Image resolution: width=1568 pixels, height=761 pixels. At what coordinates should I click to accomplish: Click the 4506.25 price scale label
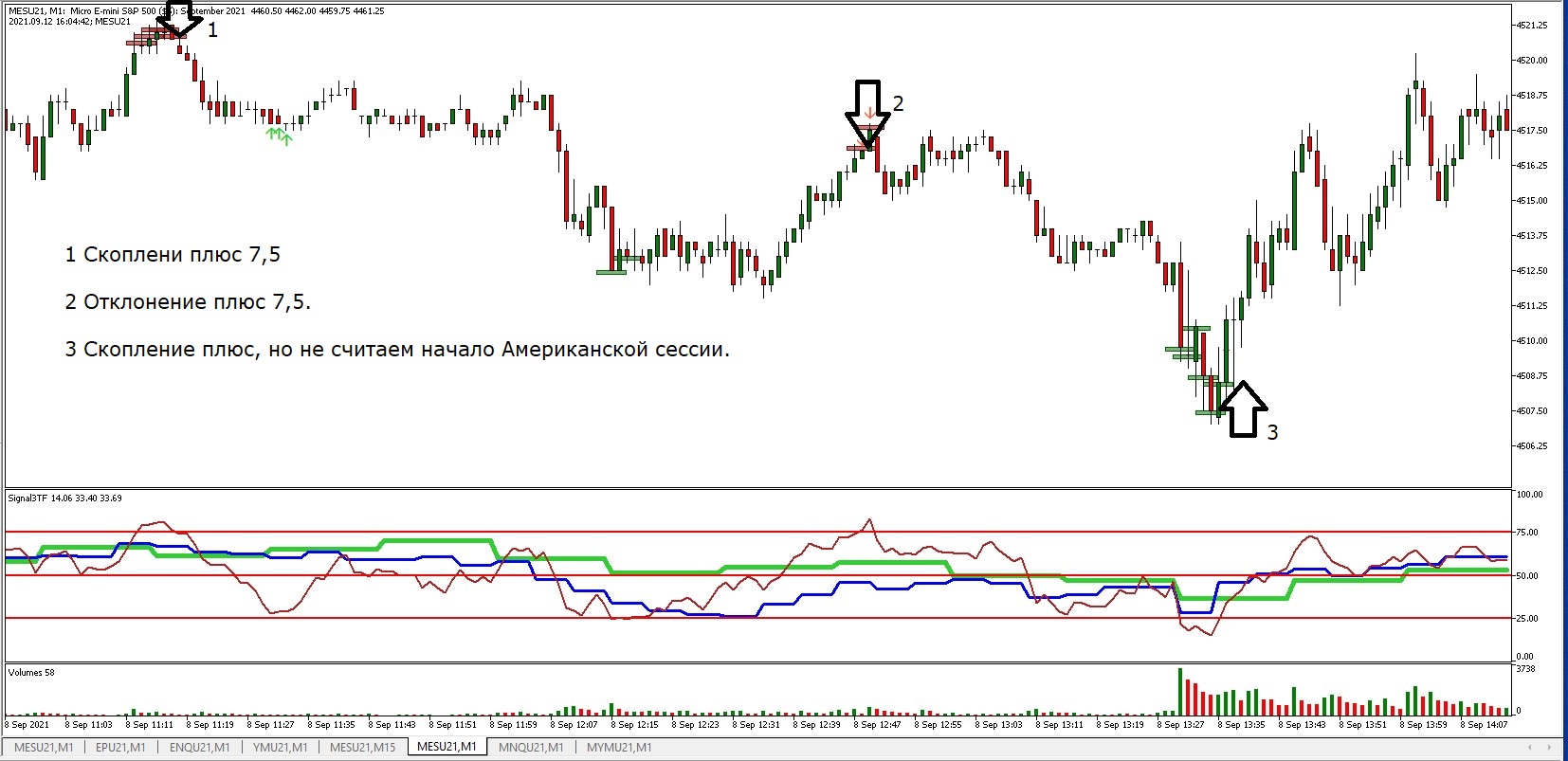pos(1532,446)
